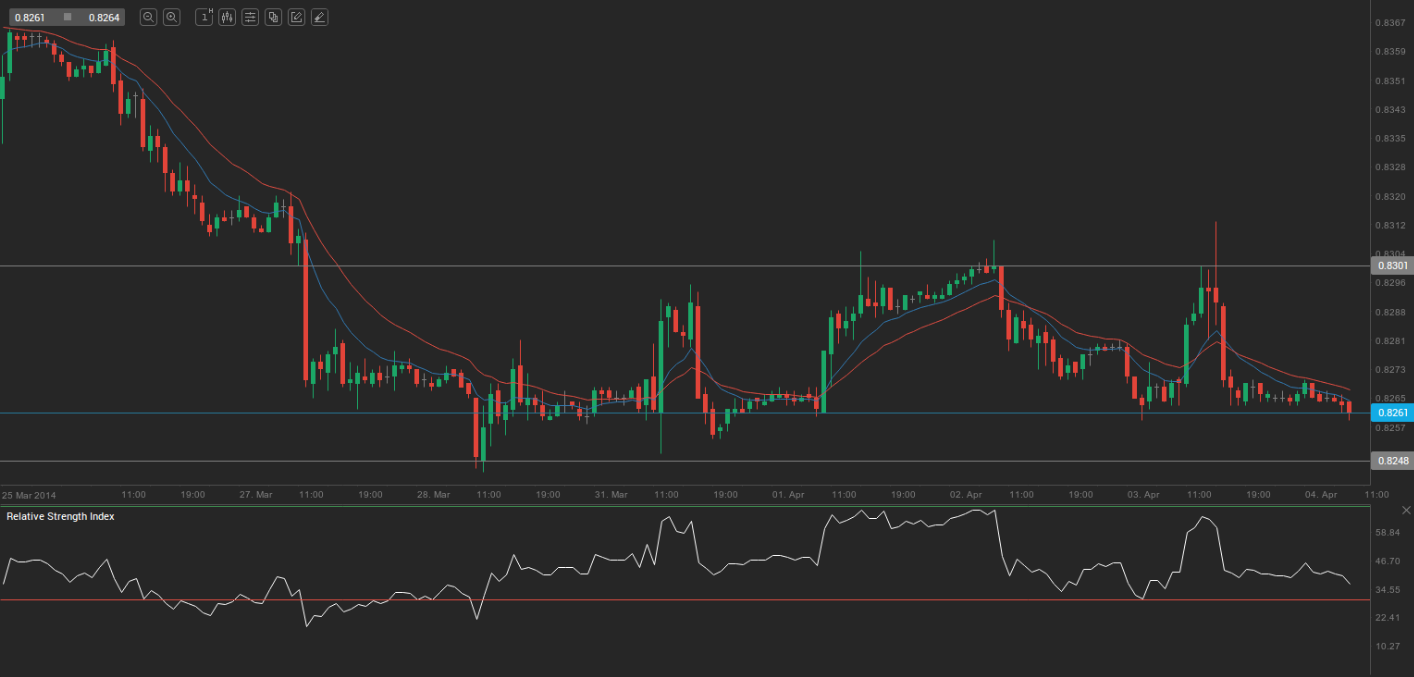Click the 04. Apr date label

click(1321, 495)
